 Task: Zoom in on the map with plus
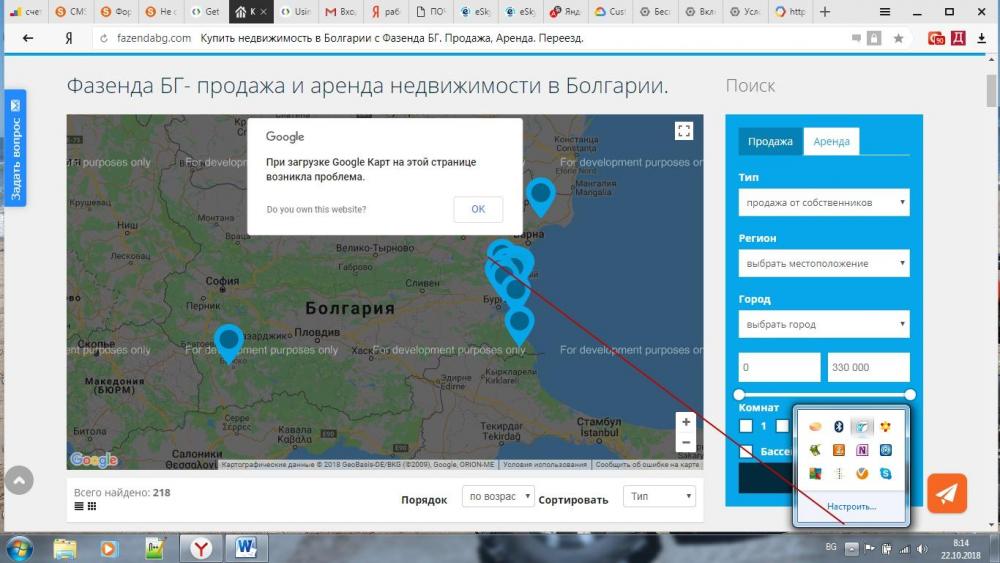[x=686, y=421]
